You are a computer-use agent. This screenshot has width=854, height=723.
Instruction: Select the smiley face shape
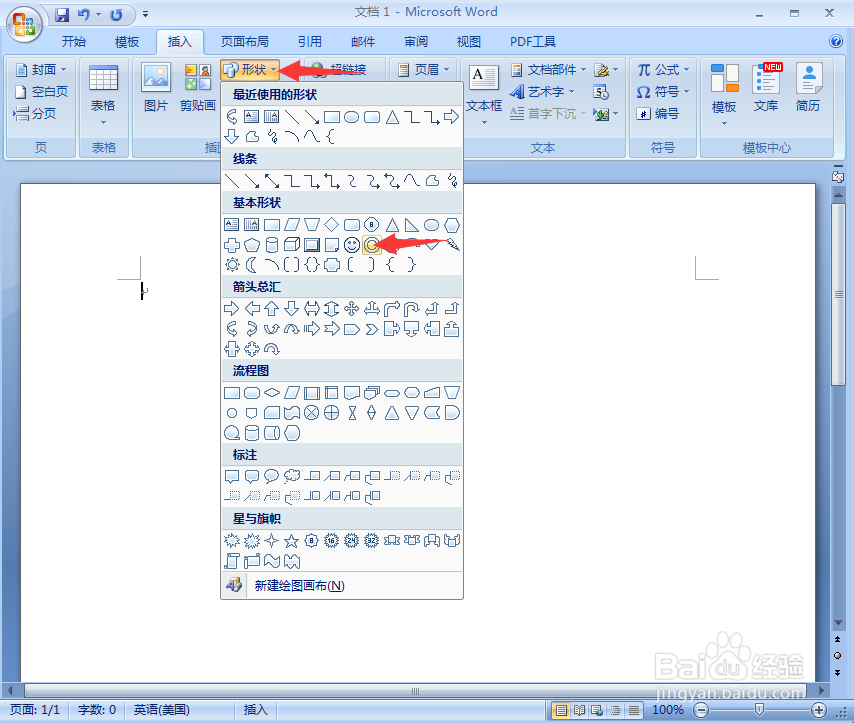coord(352,245)
